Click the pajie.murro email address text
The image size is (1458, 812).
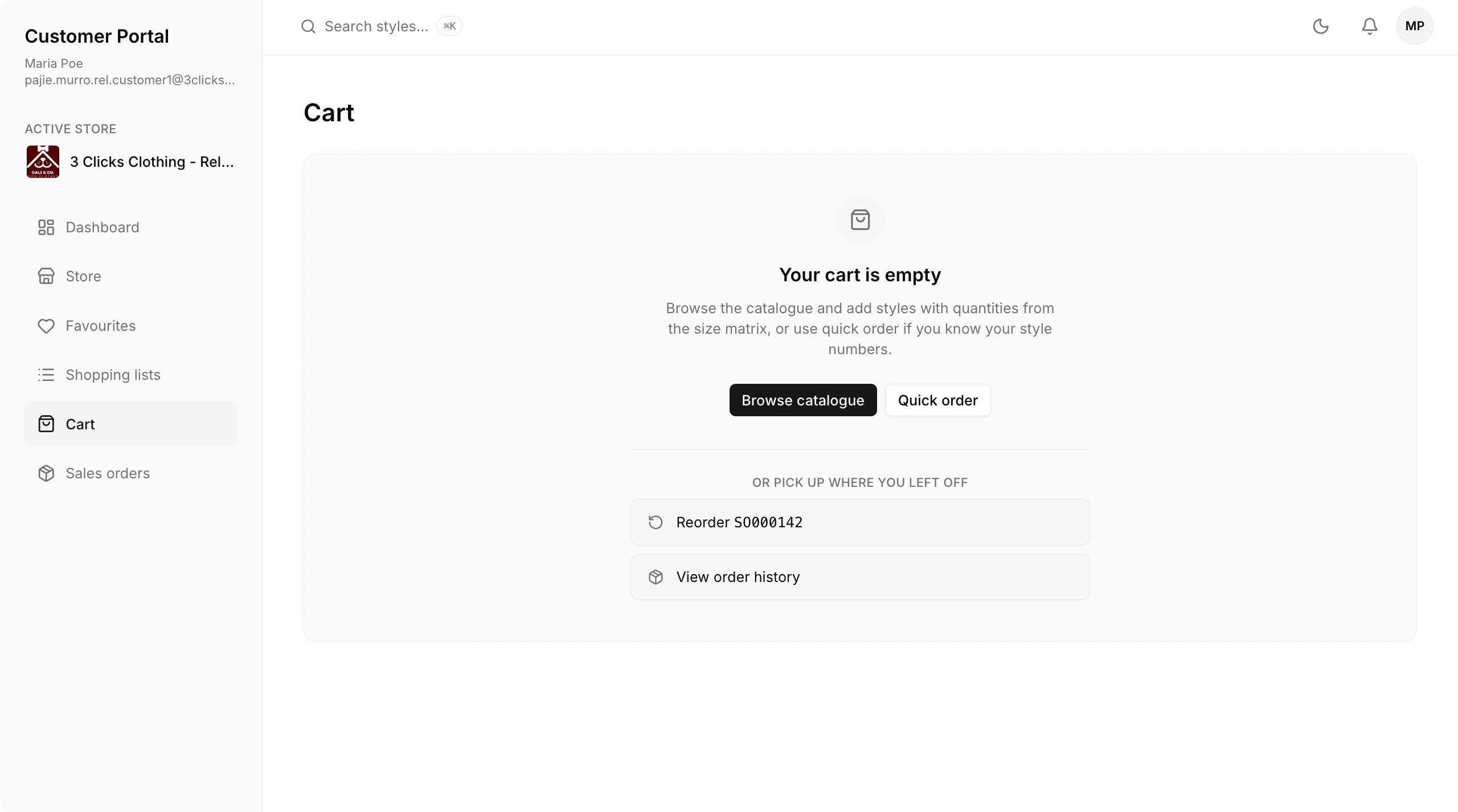click(x=130, y=80)
